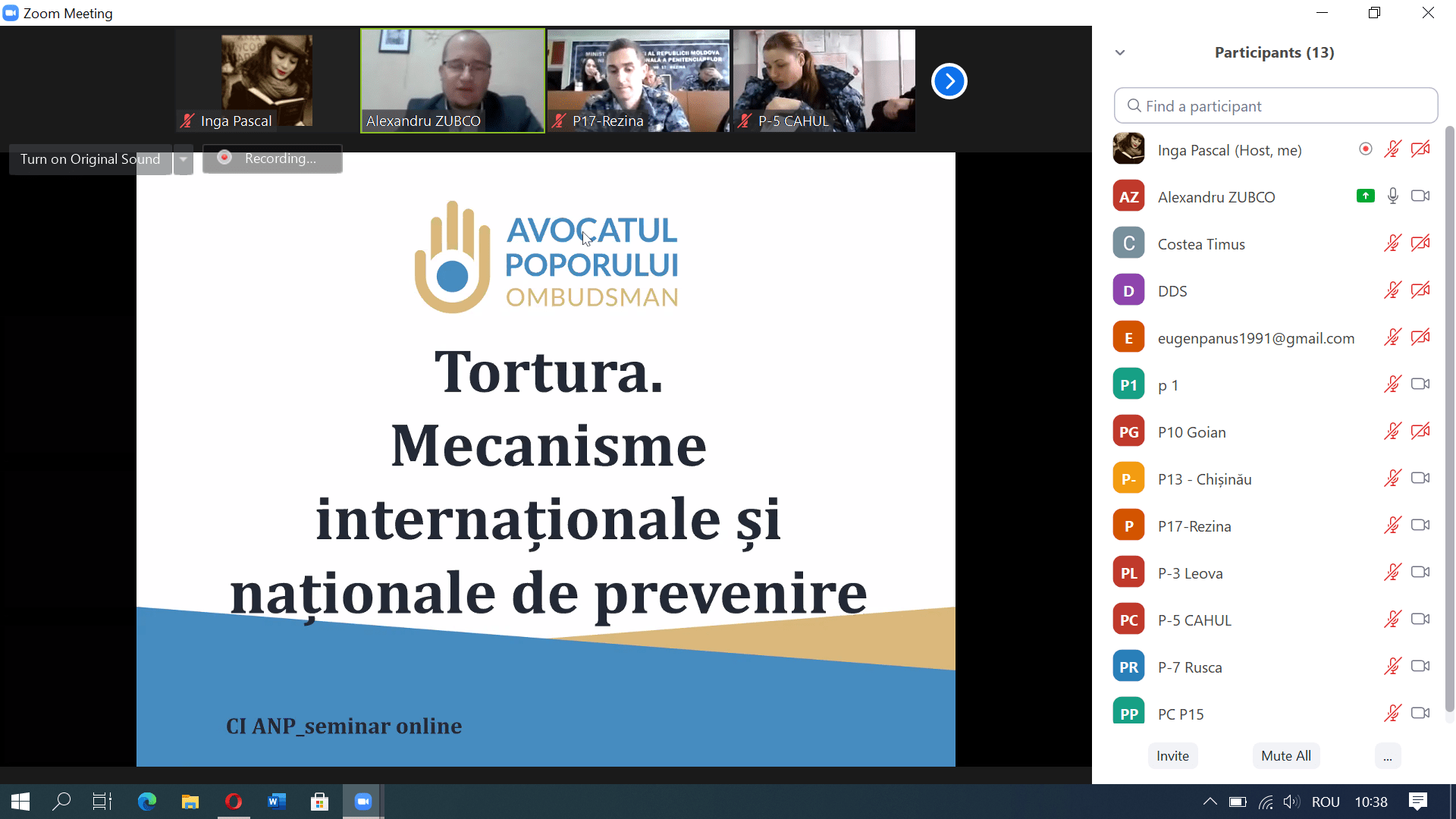Click P13 - Chișinău muted microphone icon

coord(1392,479)
